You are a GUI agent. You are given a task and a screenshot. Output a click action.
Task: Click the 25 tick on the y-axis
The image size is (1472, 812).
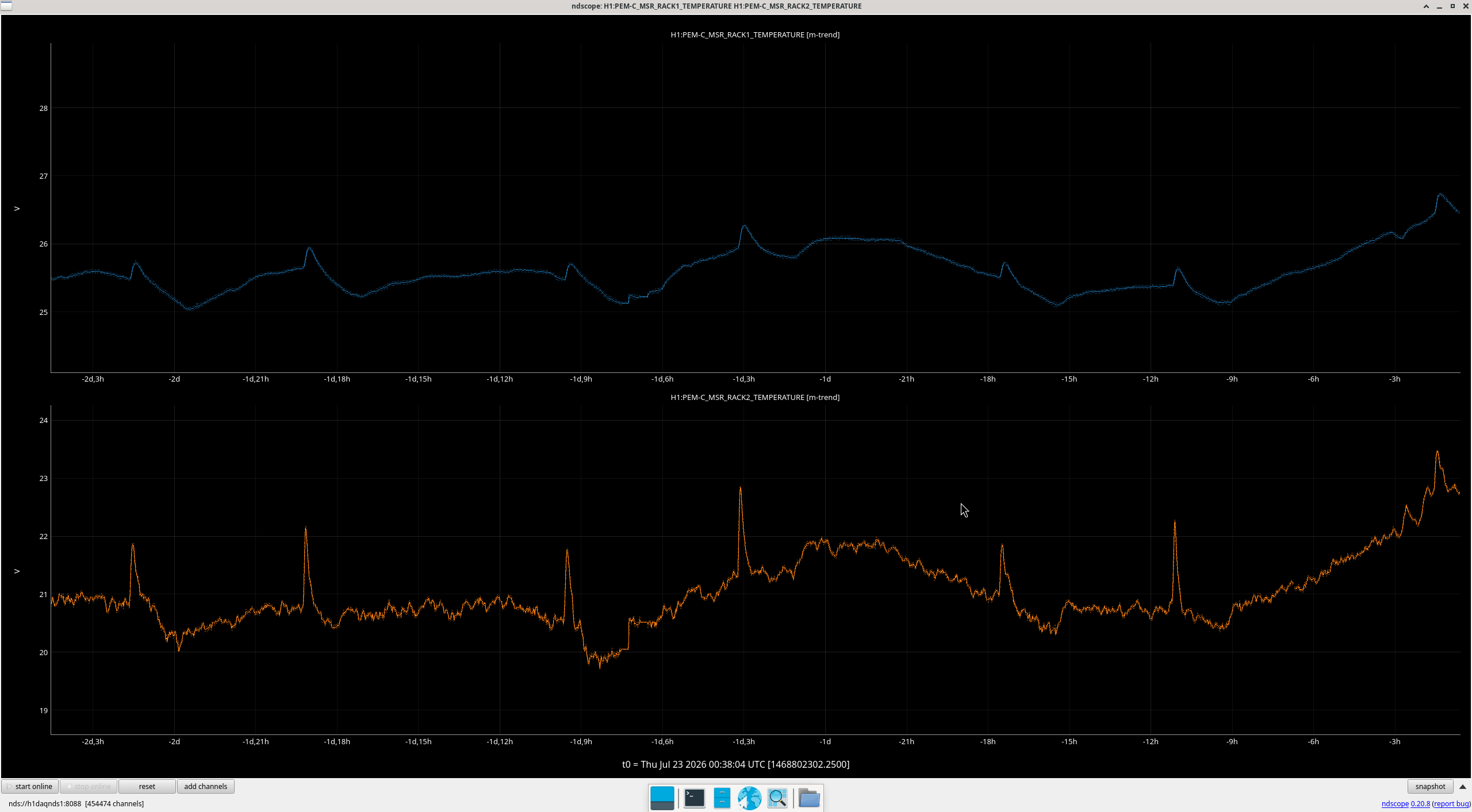(x=44, y=312)
